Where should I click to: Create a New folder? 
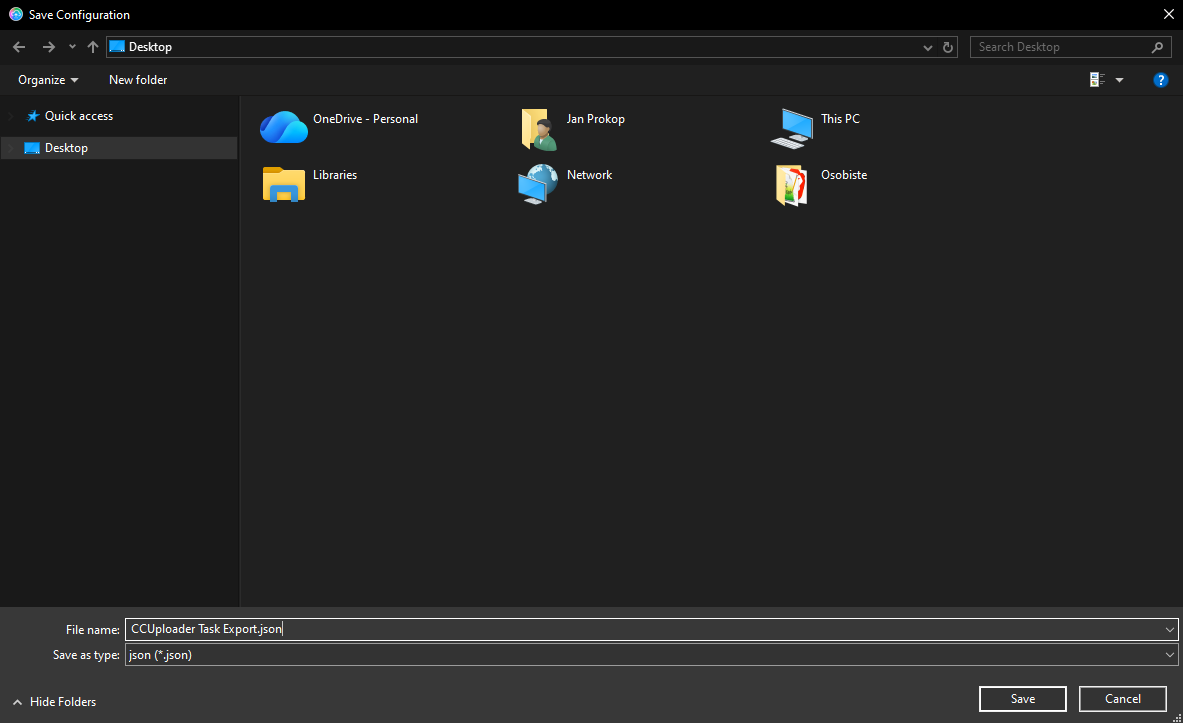pyautogui.click(x=138, y=80)
